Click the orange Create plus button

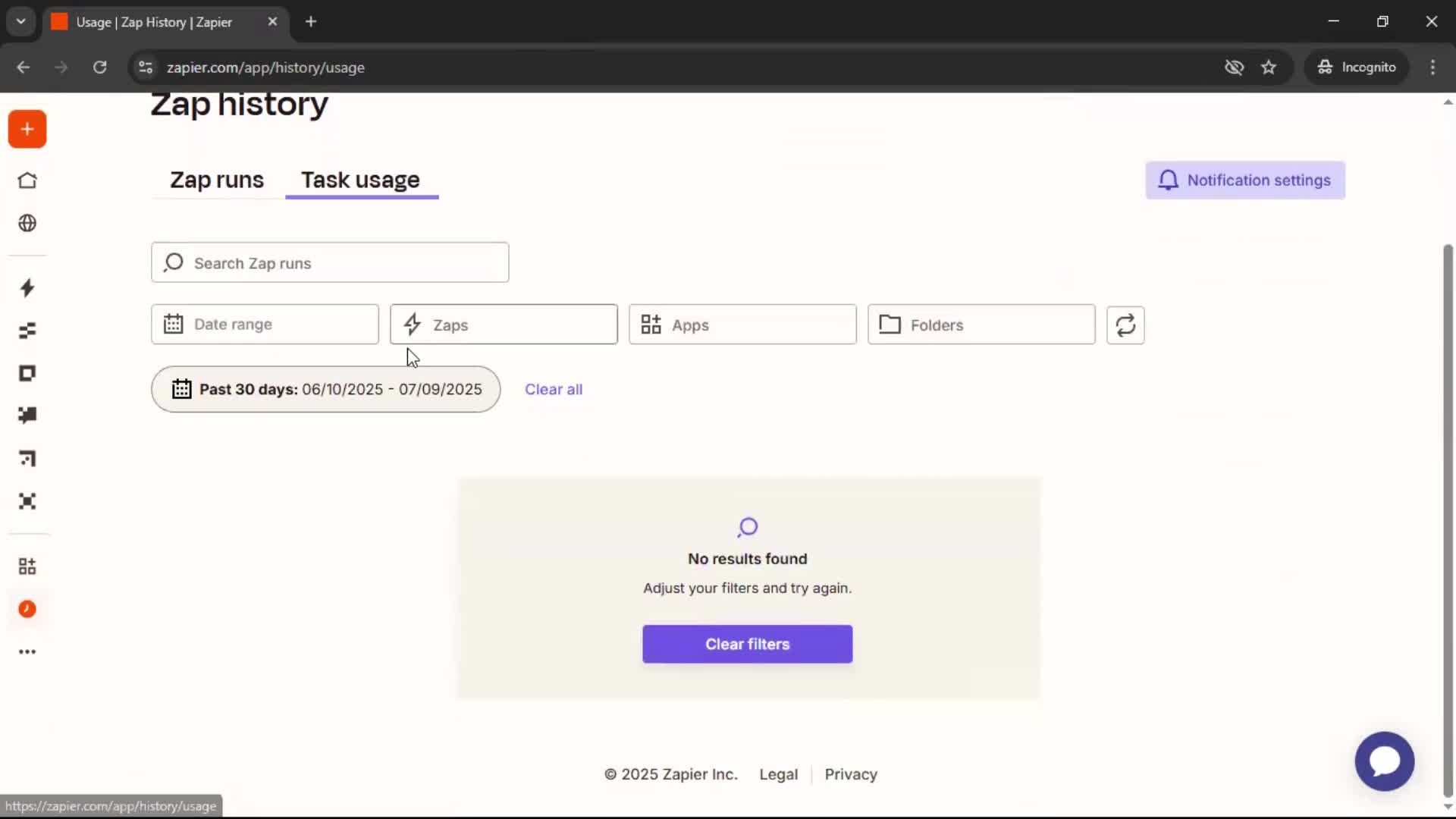click(x=27, y=129)
